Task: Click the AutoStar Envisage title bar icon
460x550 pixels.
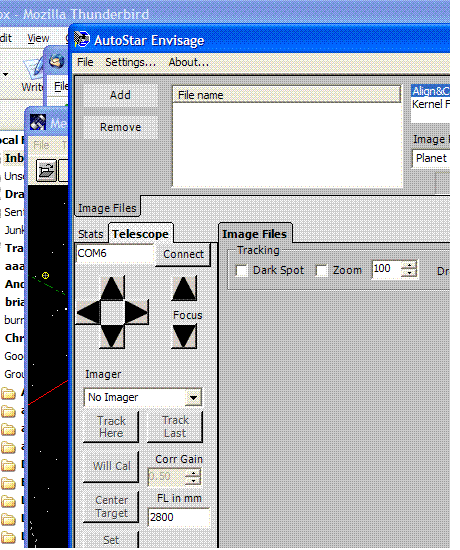Action: [82, 40]
